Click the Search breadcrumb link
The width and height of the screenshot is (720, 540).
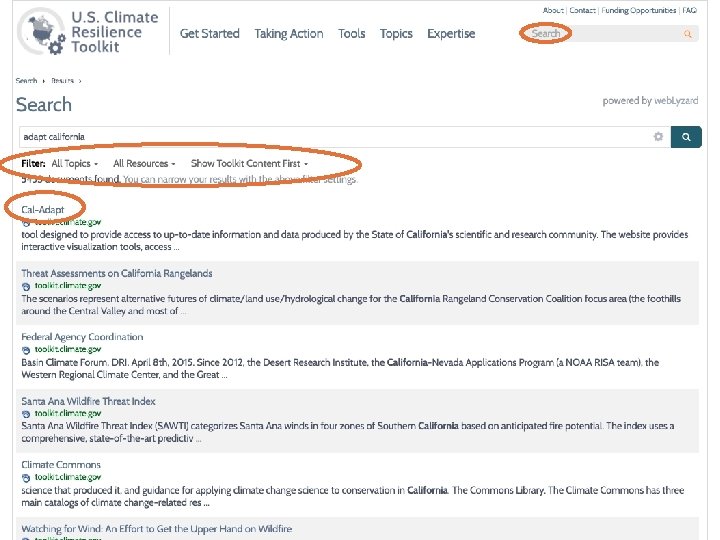(26, 81)
